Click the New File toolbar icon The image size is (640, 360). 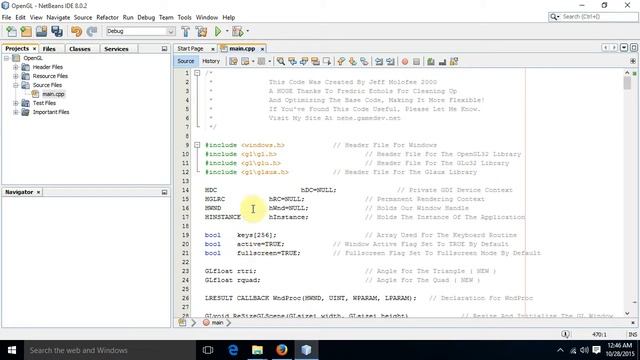point(11,31)
